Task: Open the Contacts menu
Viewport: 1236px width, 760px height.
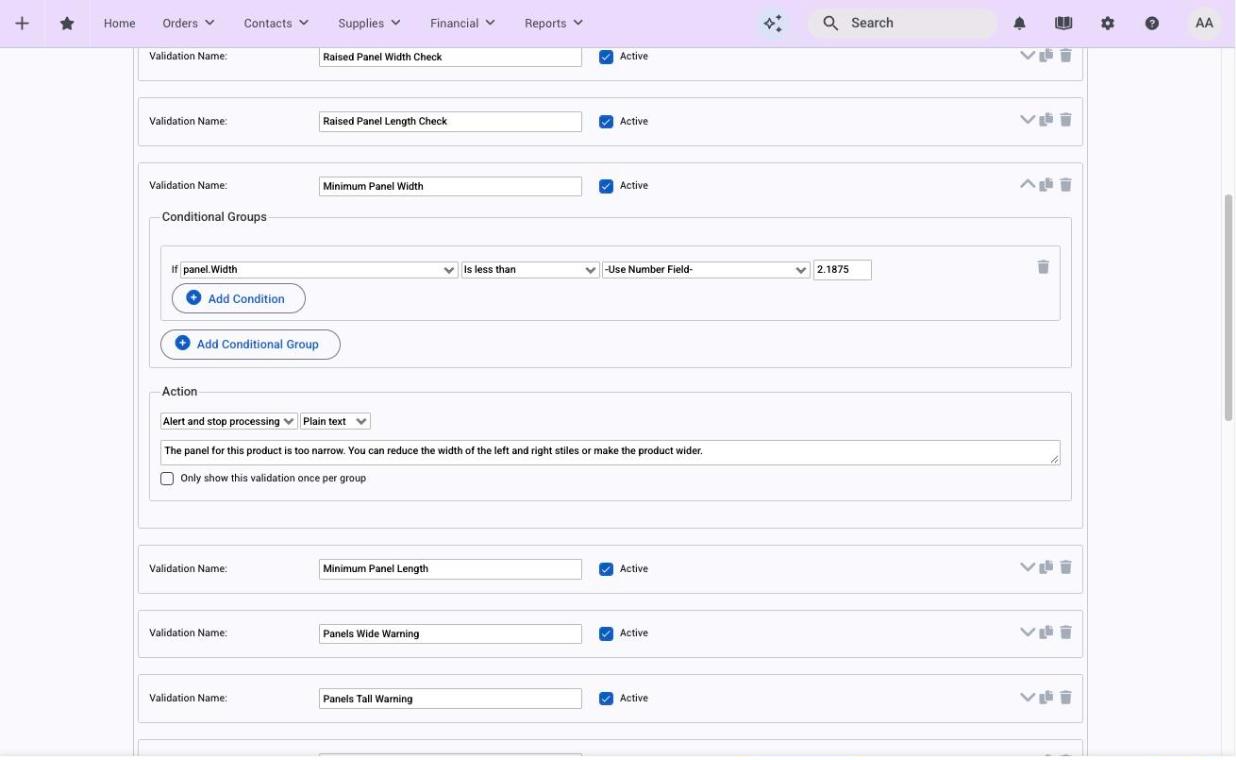Action: (276, 23)
